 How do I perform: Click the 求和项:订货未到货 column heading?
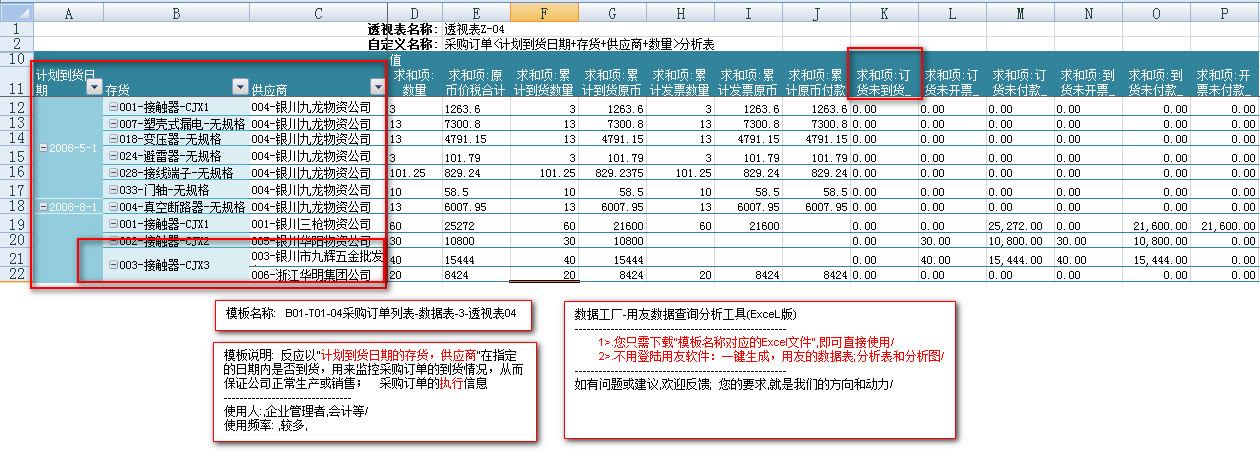click(883, 82)
